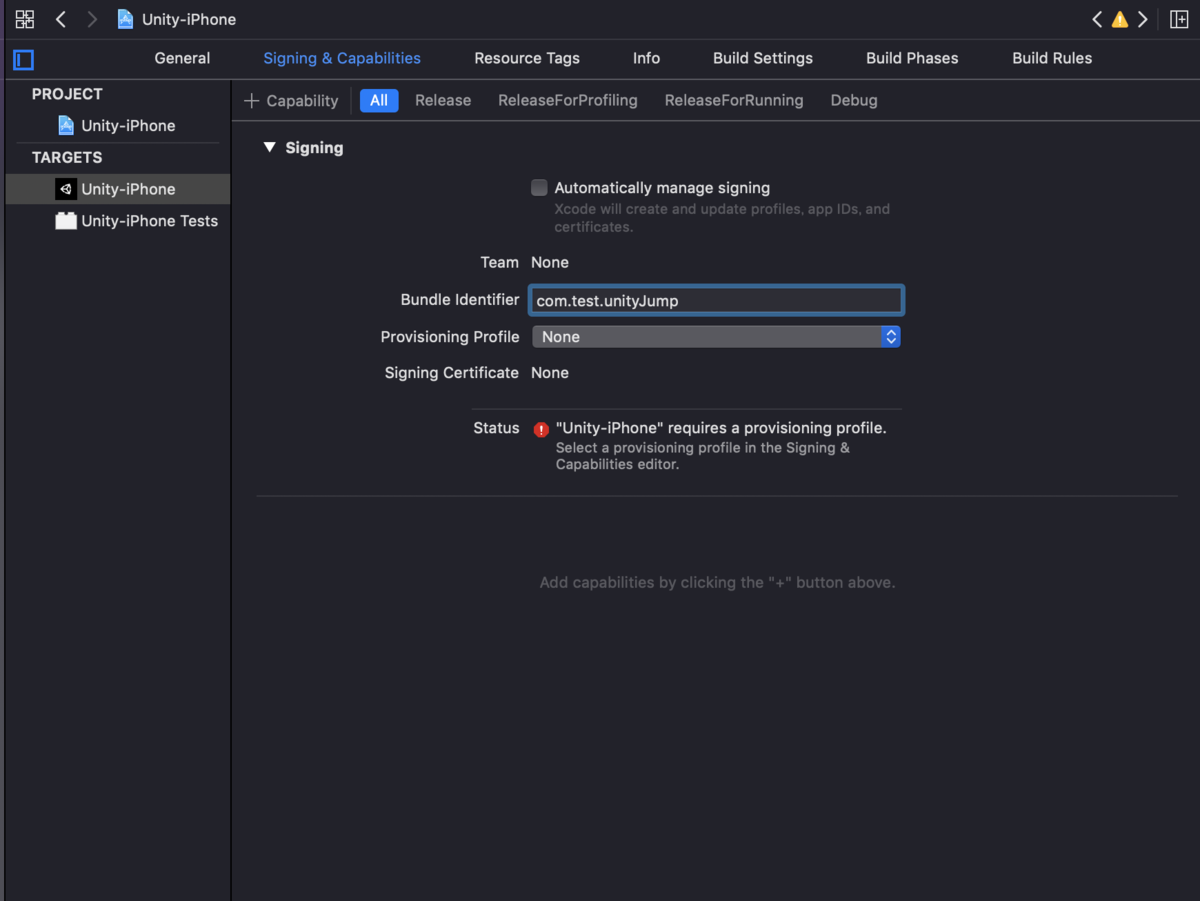Click the red error icon next to Status
Screen dimensions: 1200x901
click(x=540, y=428)
